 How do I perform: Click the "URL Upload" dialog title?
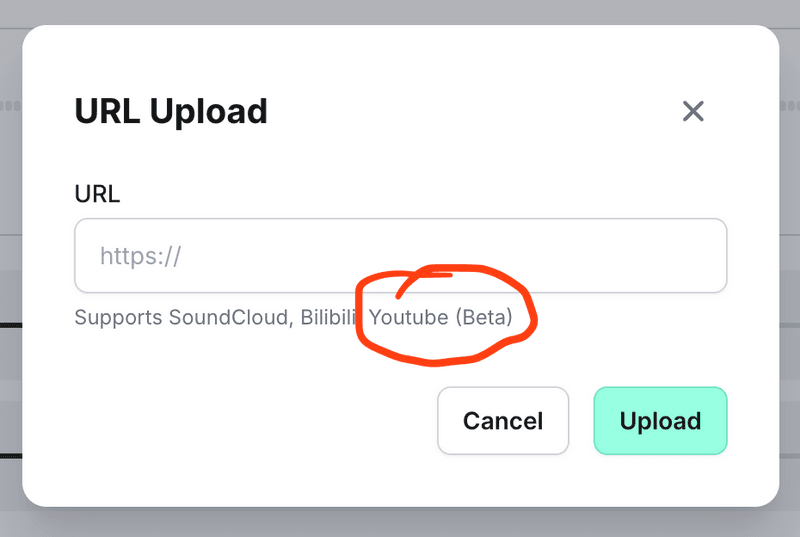coord(171,112)
